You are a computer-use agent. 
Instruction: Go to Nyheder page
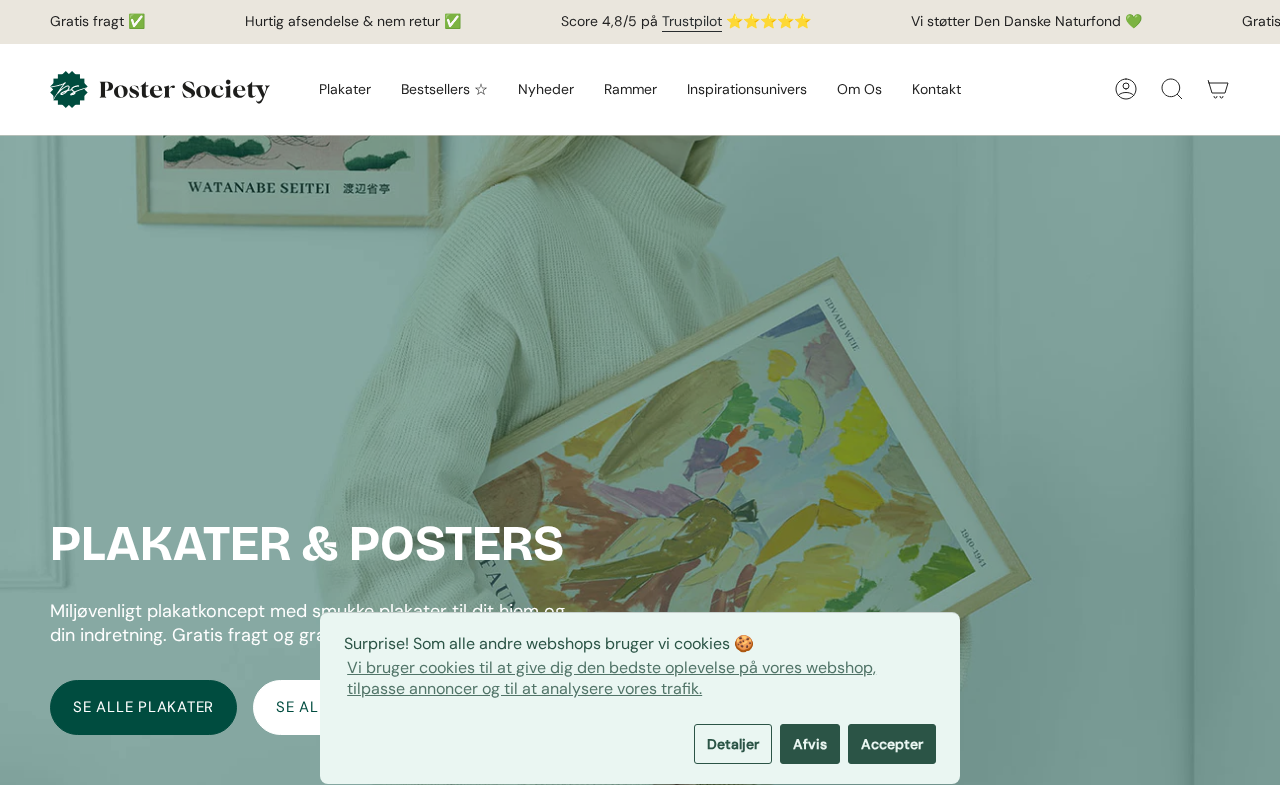(546, 89)
